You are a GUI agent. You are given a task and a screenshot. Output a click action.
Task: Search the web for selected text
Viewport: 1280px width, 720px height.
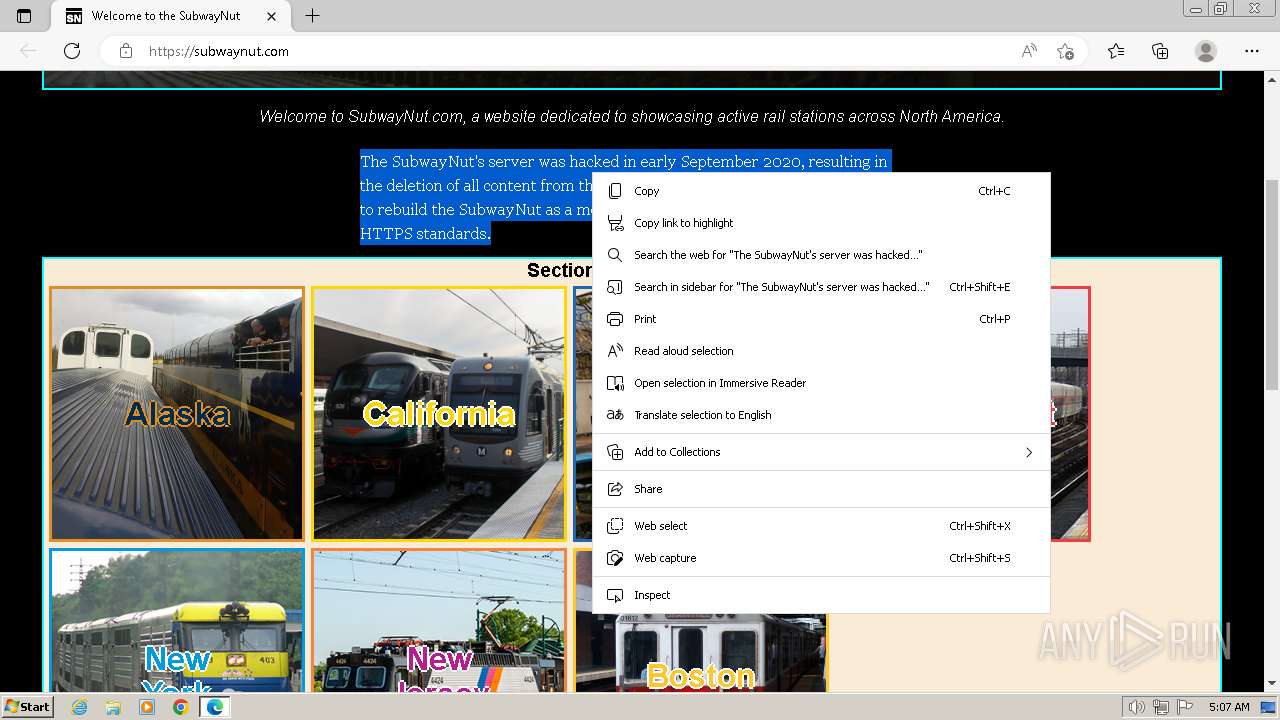[x=821, y=255]
